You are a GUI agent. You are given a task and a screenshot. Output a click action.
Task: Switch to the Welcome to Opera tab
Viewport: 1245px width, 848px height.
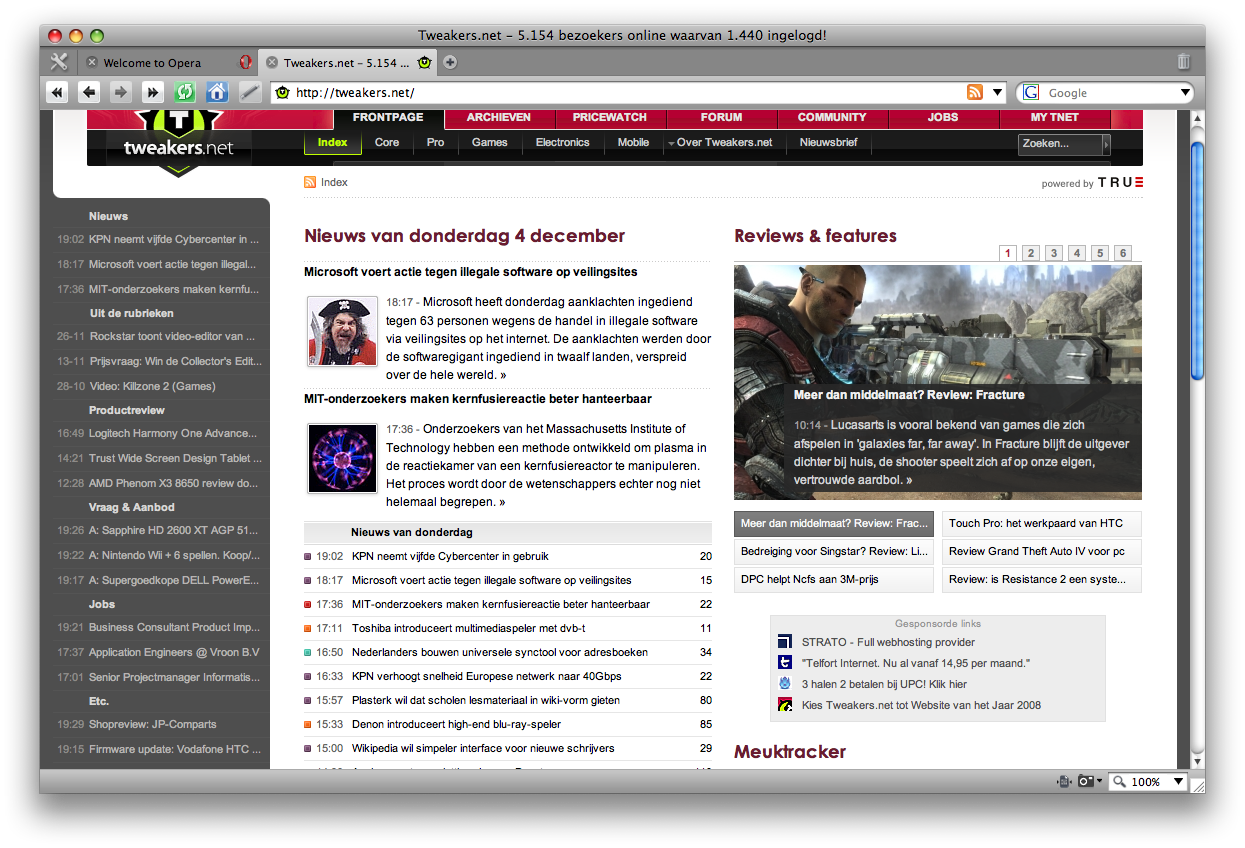pyautogui.click(x=167, y=63)
